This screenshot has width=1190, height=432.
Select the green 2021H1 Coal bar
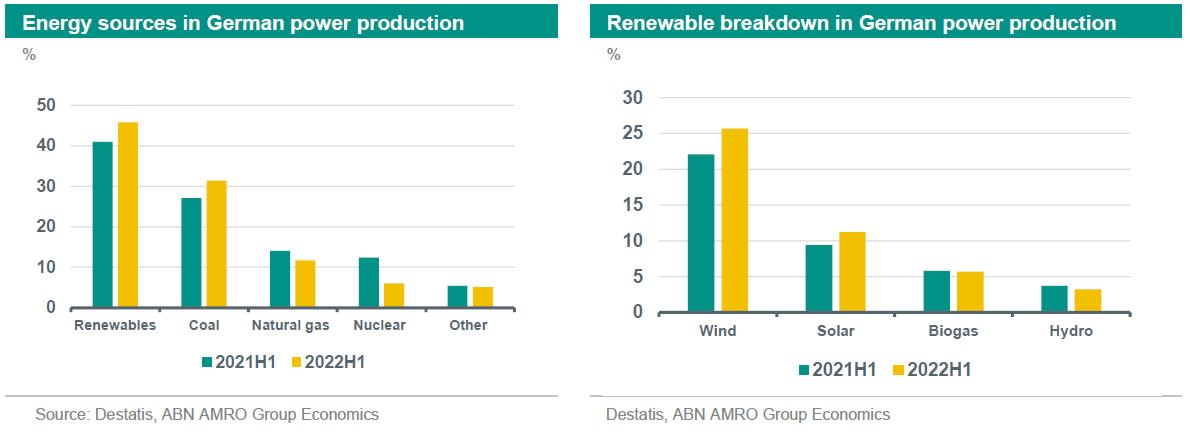tap(191, 253)
